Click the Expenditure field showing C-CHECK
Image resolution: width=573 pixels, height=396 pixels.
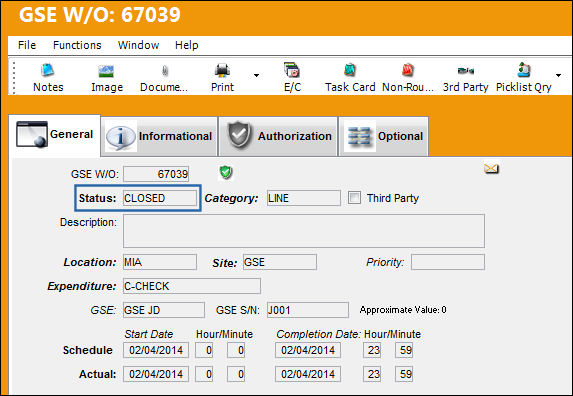coord(192,286)
